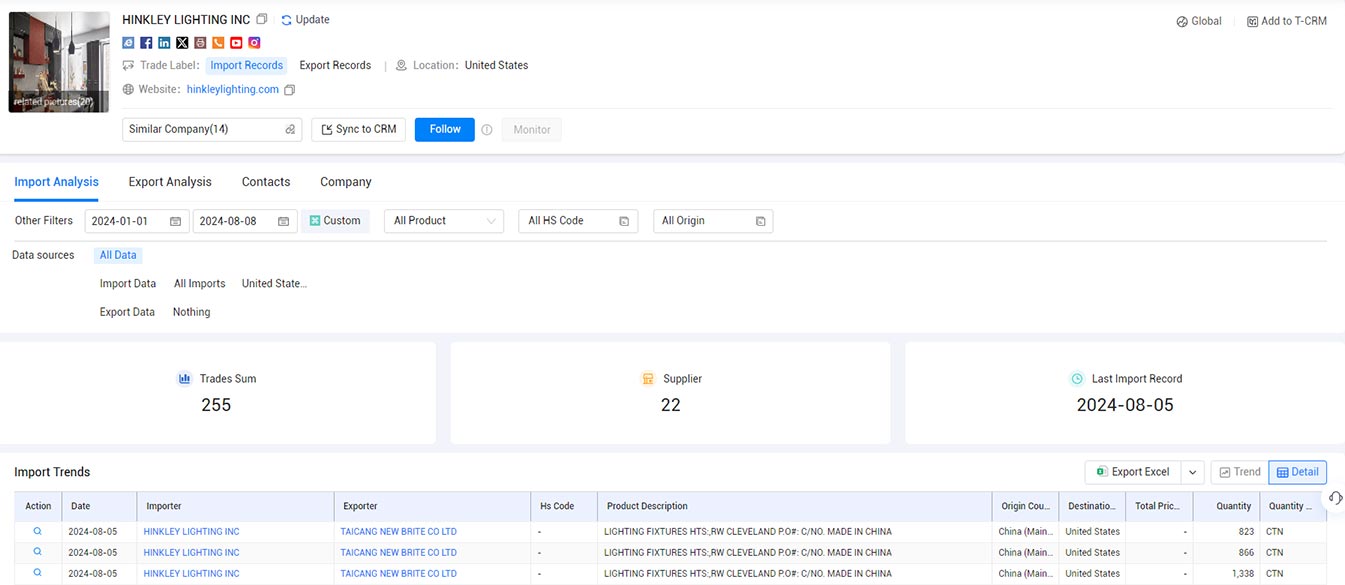Screen dimensions: 1345x585
Task: Select the Nothing export data option
Action: (191, 312)
